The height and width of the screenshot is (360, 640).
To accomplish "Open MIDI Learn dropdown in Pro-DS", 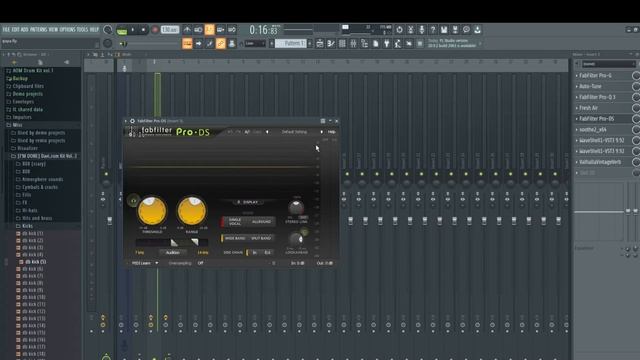I will click(x=144, y=263).
